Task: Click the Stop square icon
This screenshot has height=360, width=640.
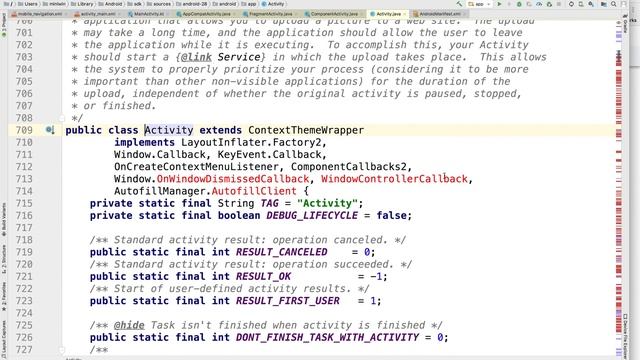Action: click(x=559, y=4)
